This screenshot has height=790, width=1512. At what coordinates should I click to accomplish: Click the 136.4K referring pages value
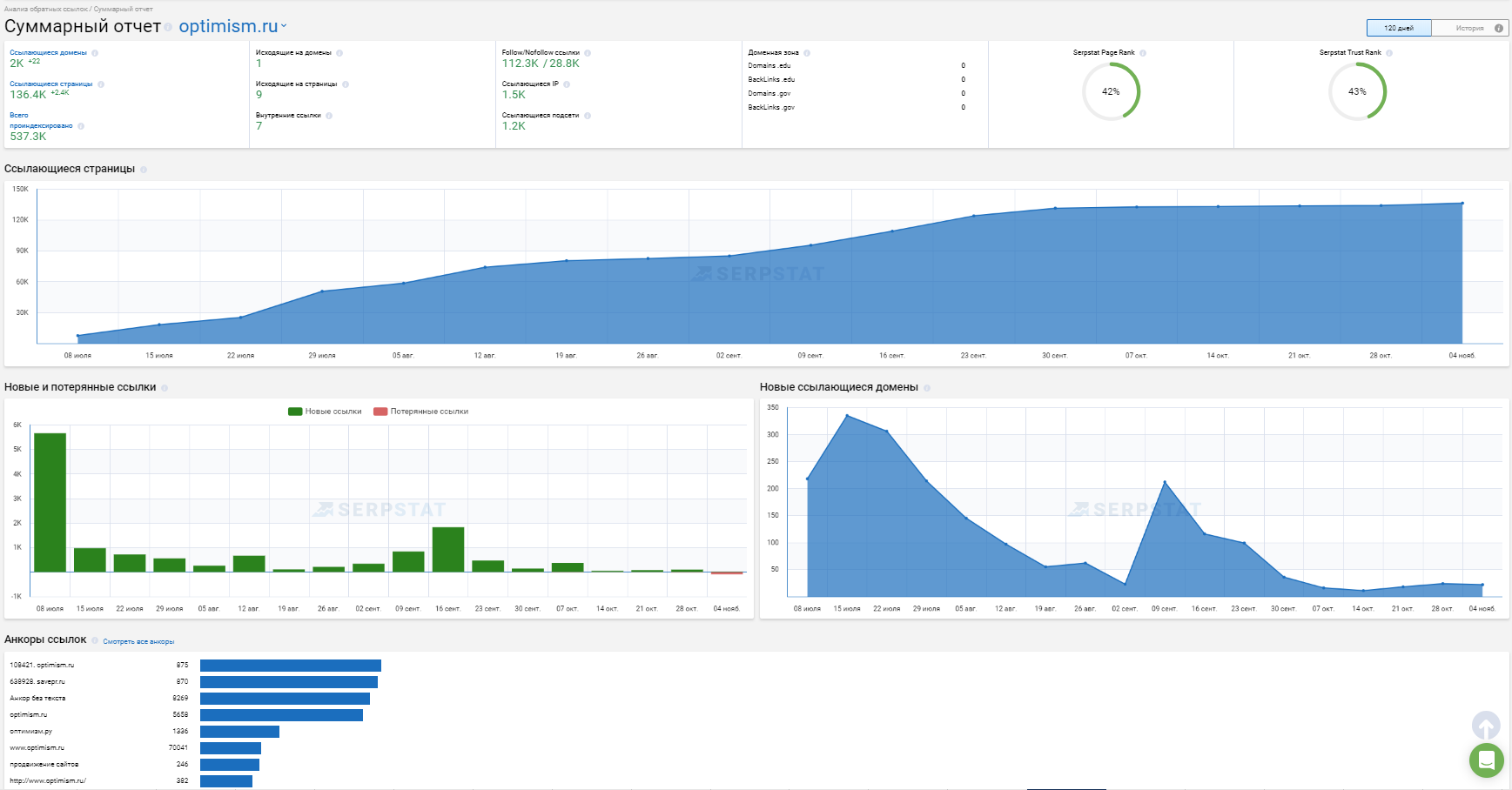point(28,95)
